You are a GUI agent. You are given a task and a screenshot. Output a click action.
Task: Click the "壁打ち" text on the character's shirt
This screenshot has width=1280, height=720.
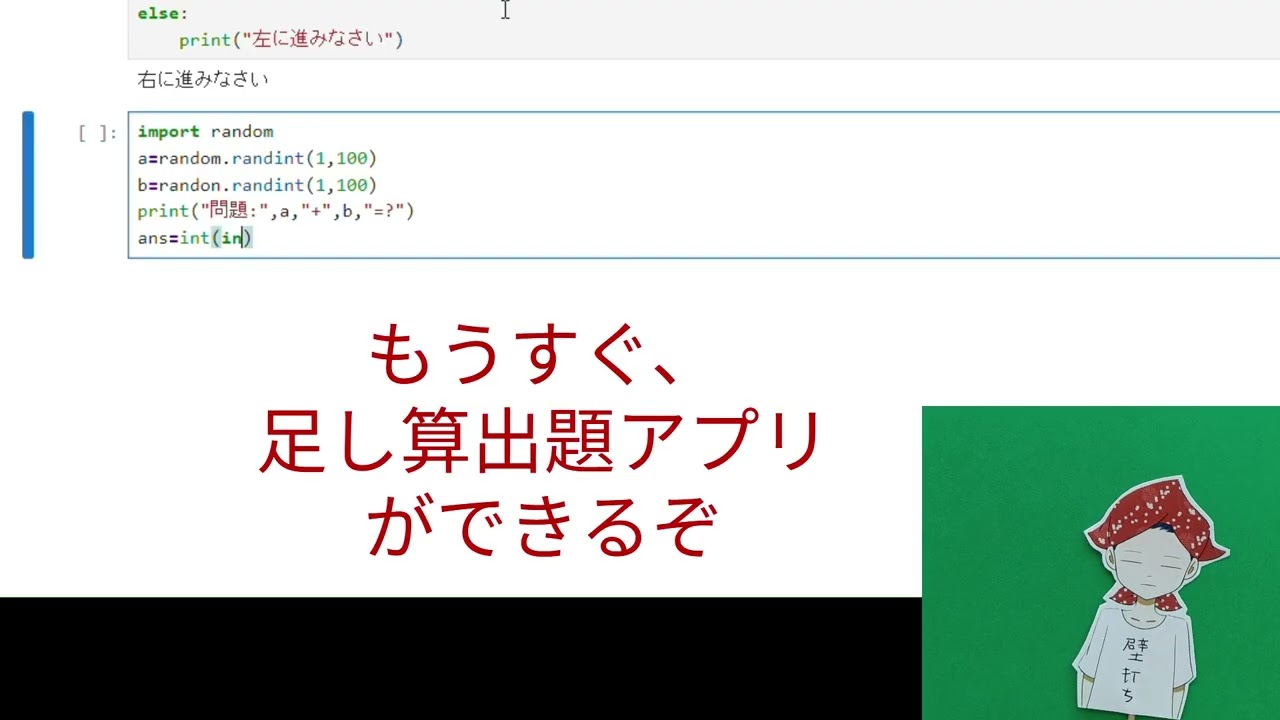1135,663
